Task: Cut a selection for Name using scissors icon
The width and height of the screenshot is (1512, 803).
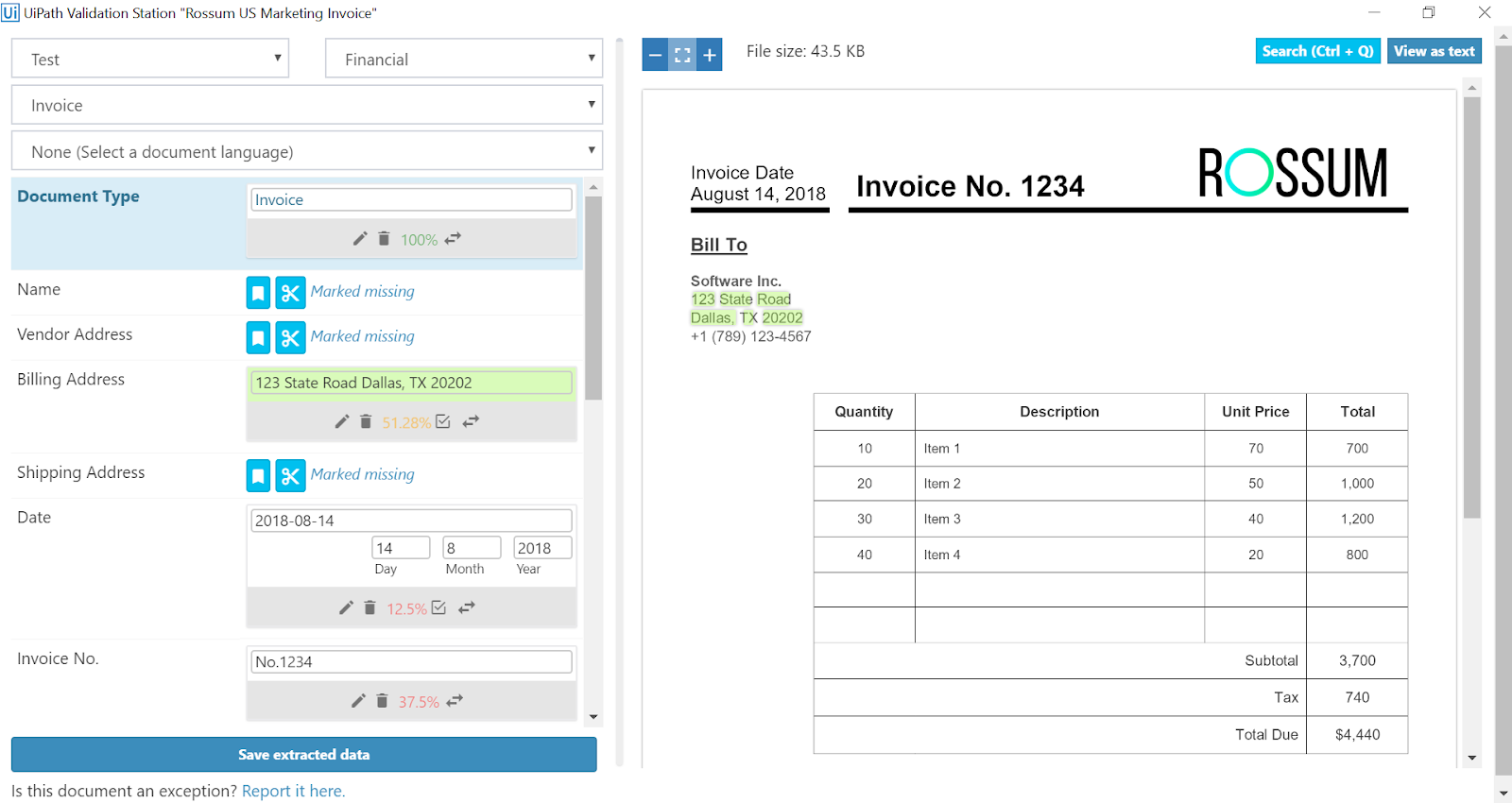Action: tap(290, 293)
